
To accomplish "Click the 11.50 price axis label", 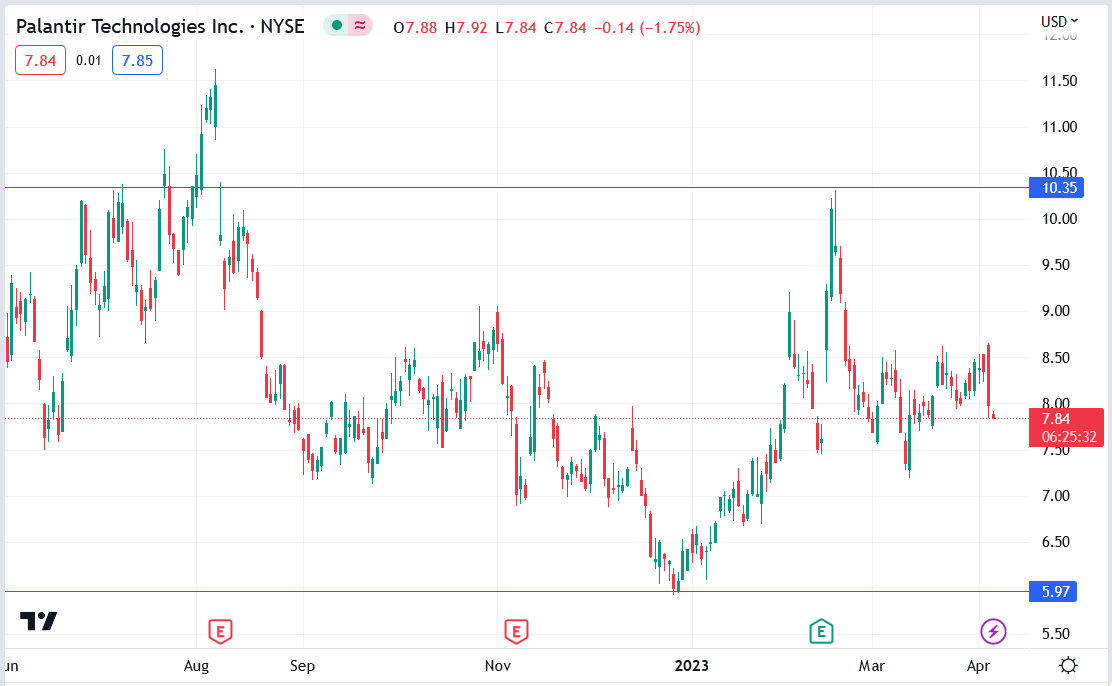I will pos(1060,81).
